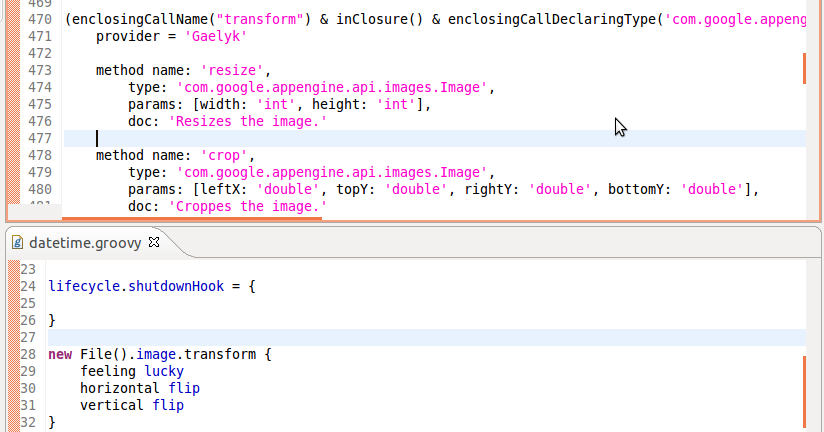Click the word provider on line 471

128,36
